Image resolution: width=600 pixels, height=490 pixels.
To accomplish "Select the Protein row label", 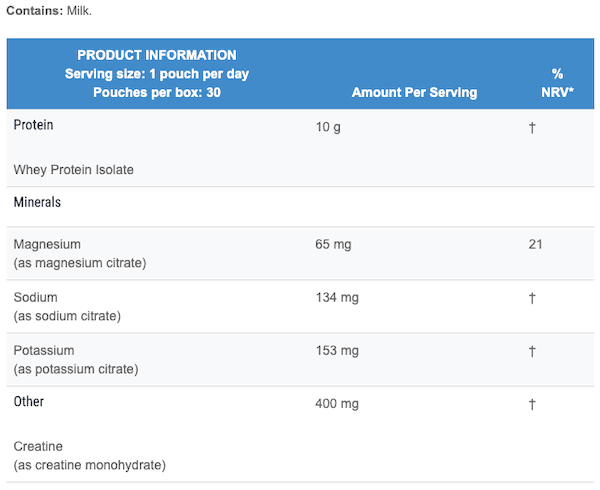I will [33, 125].
